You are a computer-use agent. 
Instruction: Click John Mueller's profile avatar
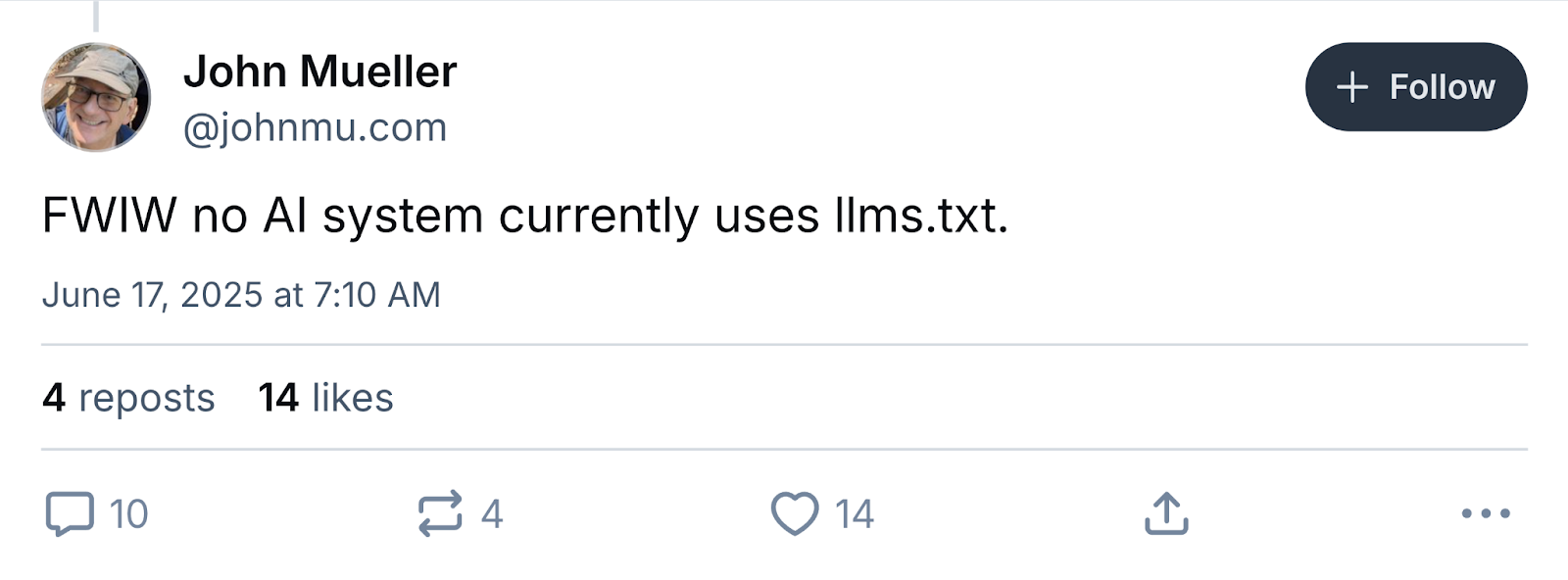click(x=97, y=93)
